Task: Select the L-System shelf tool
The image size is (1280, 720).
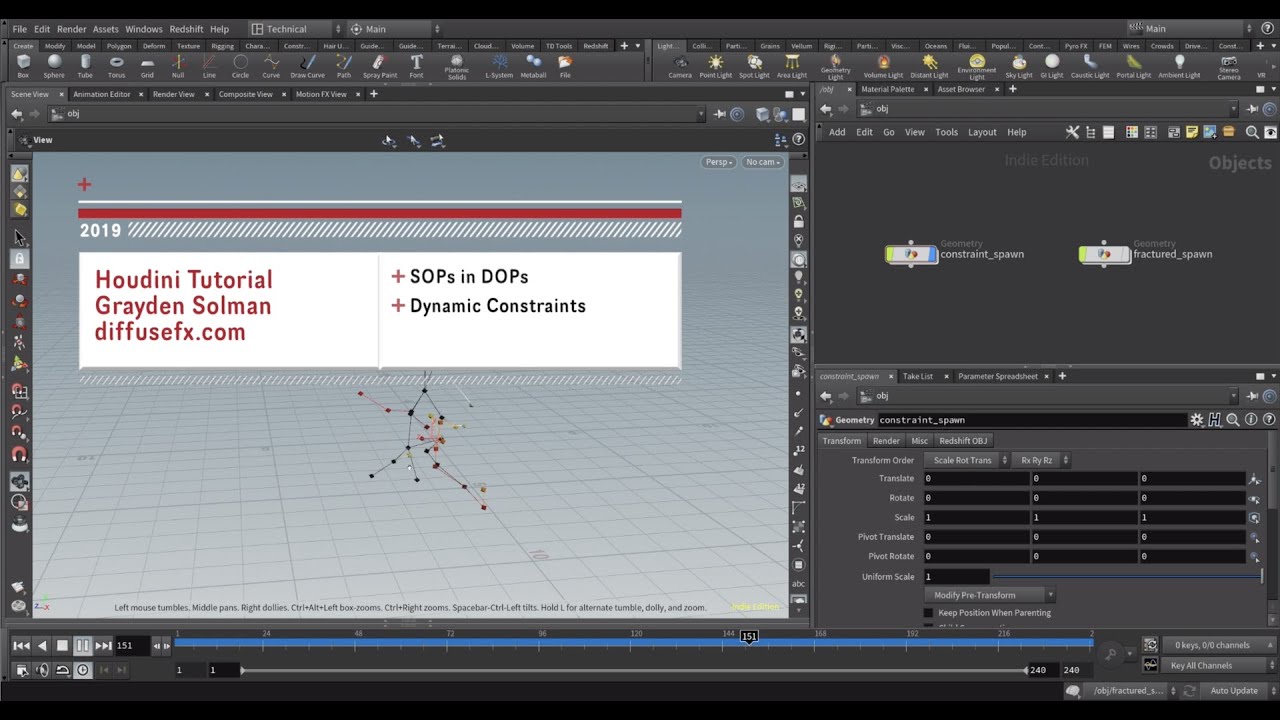Action: pos(499,66)
